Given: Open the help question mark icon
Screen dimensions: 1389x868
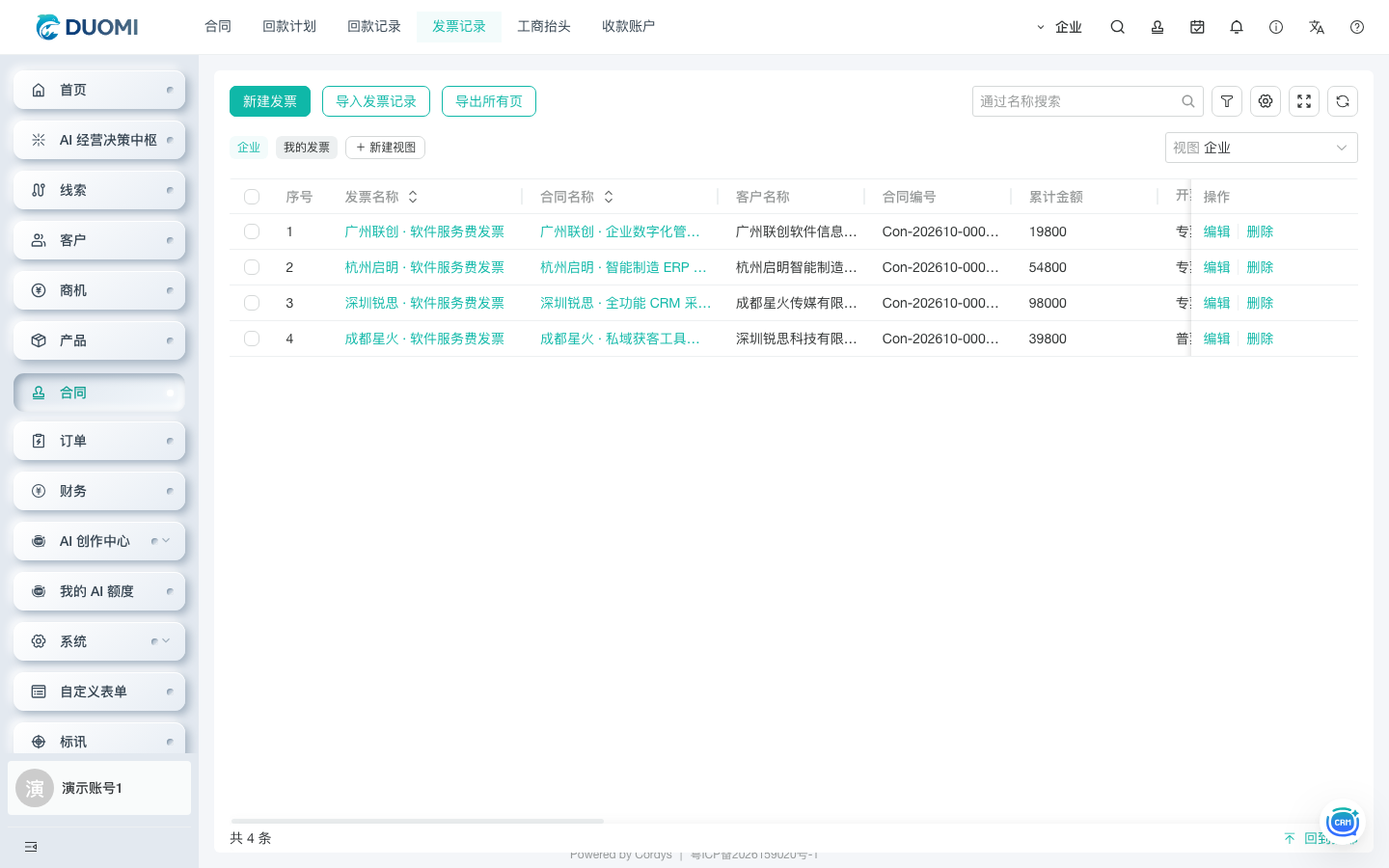Looking at the screenshot, I should coord(1357,27).
